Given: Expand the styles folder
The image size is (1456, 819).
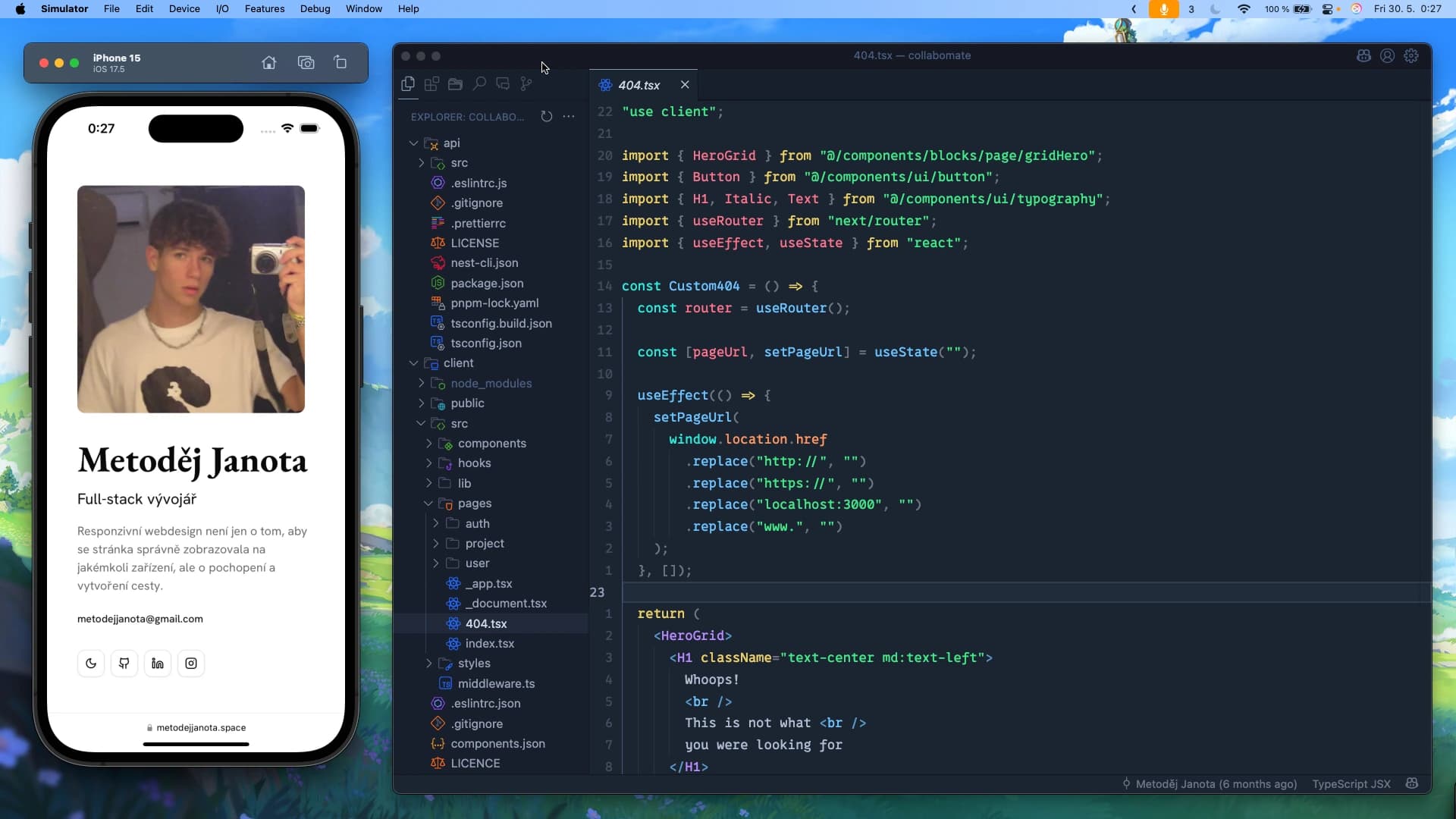Looking at the screenshot, I should [428, 664].
